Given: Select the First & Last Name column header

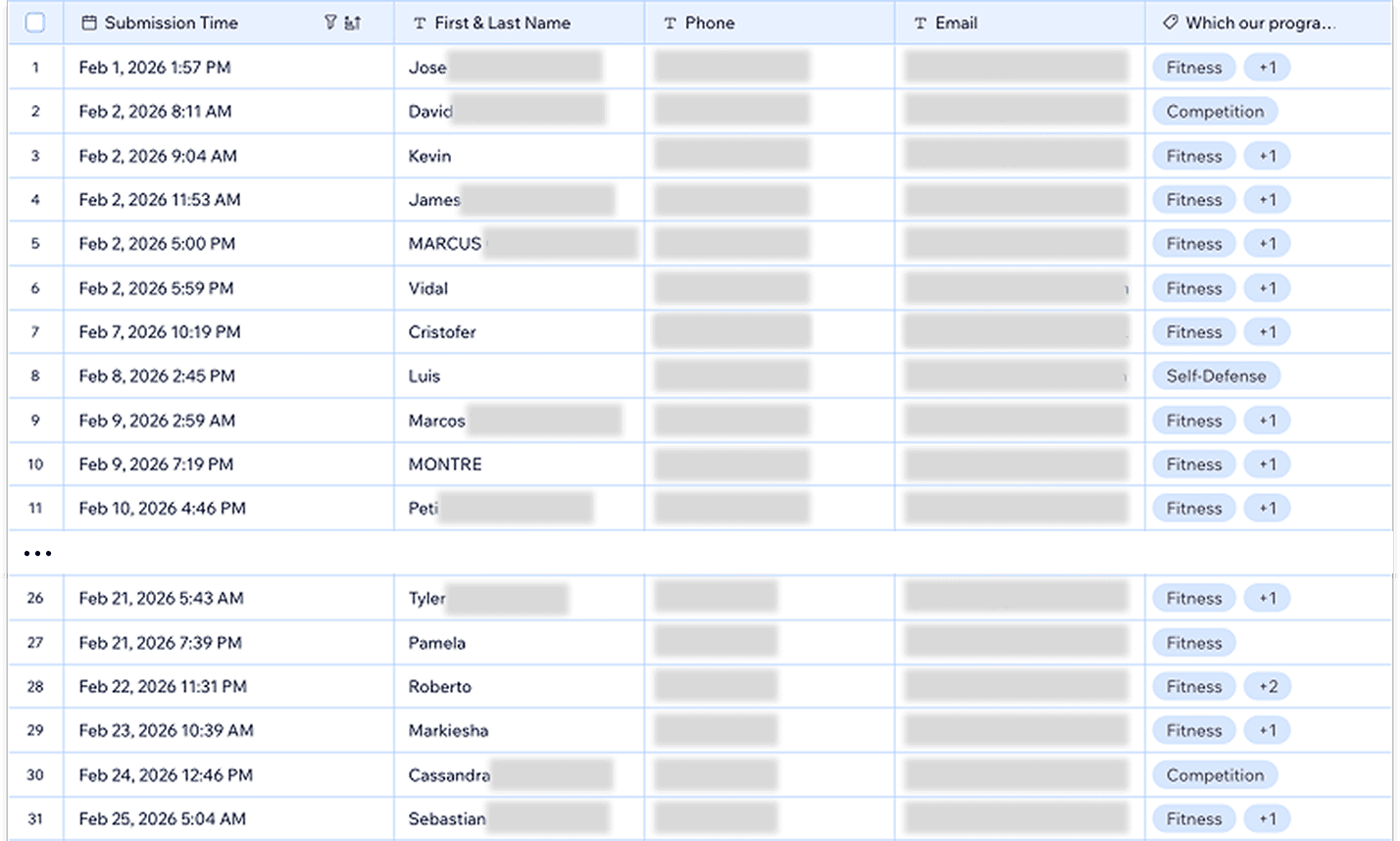Looking at the screenshot, I should point(520,23).
